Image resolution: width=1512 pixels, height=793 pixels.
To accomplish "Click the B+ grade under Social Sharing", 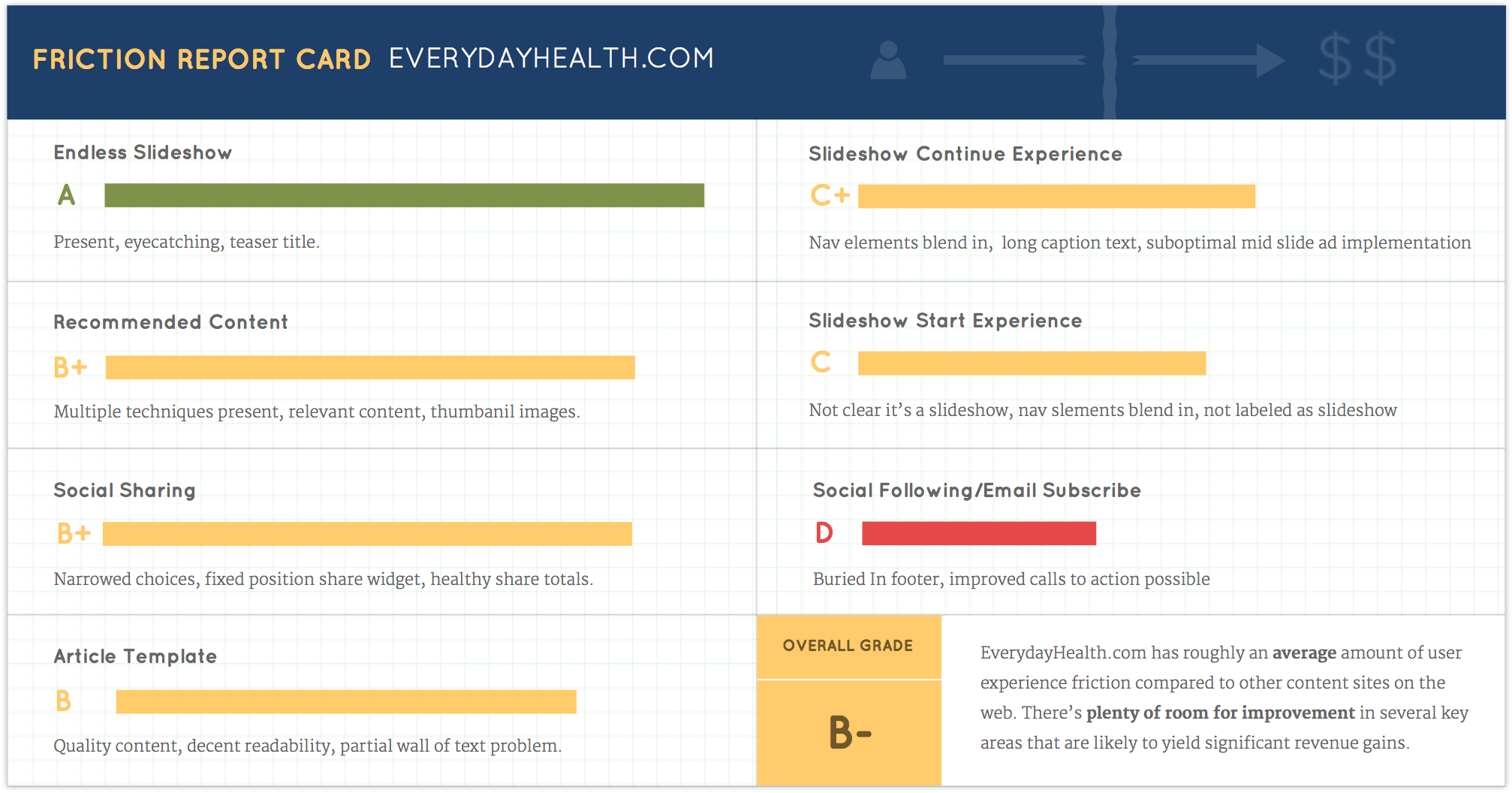I will click(74, 533).
